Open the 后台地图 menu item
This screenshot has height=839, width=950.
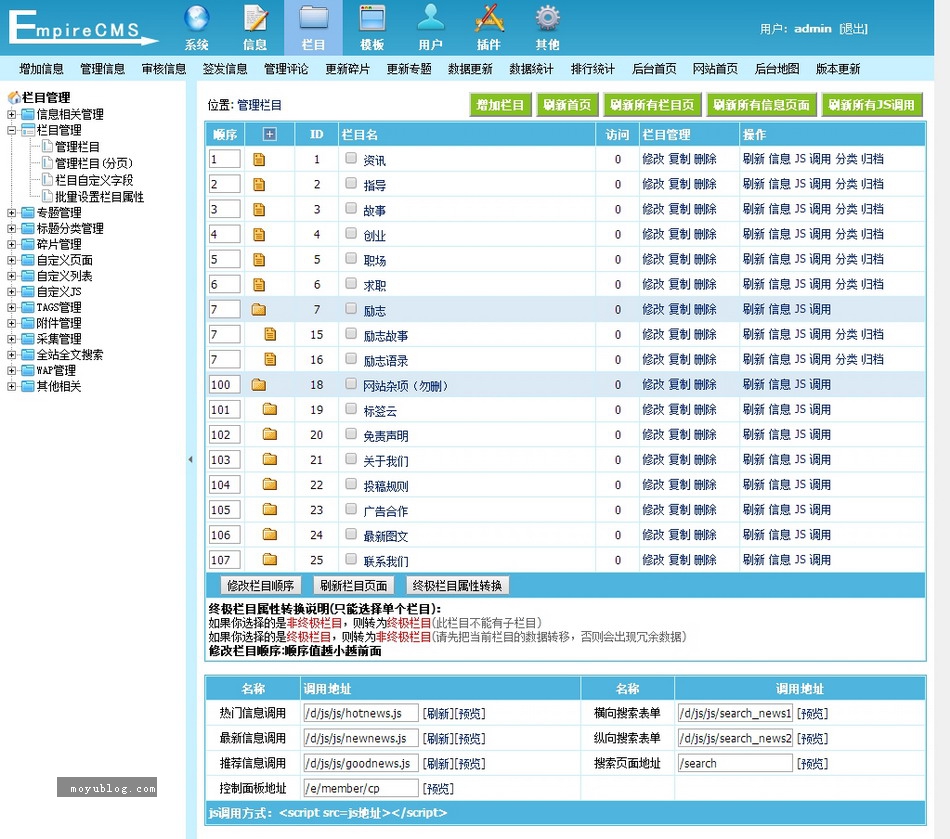click(777, 69)
